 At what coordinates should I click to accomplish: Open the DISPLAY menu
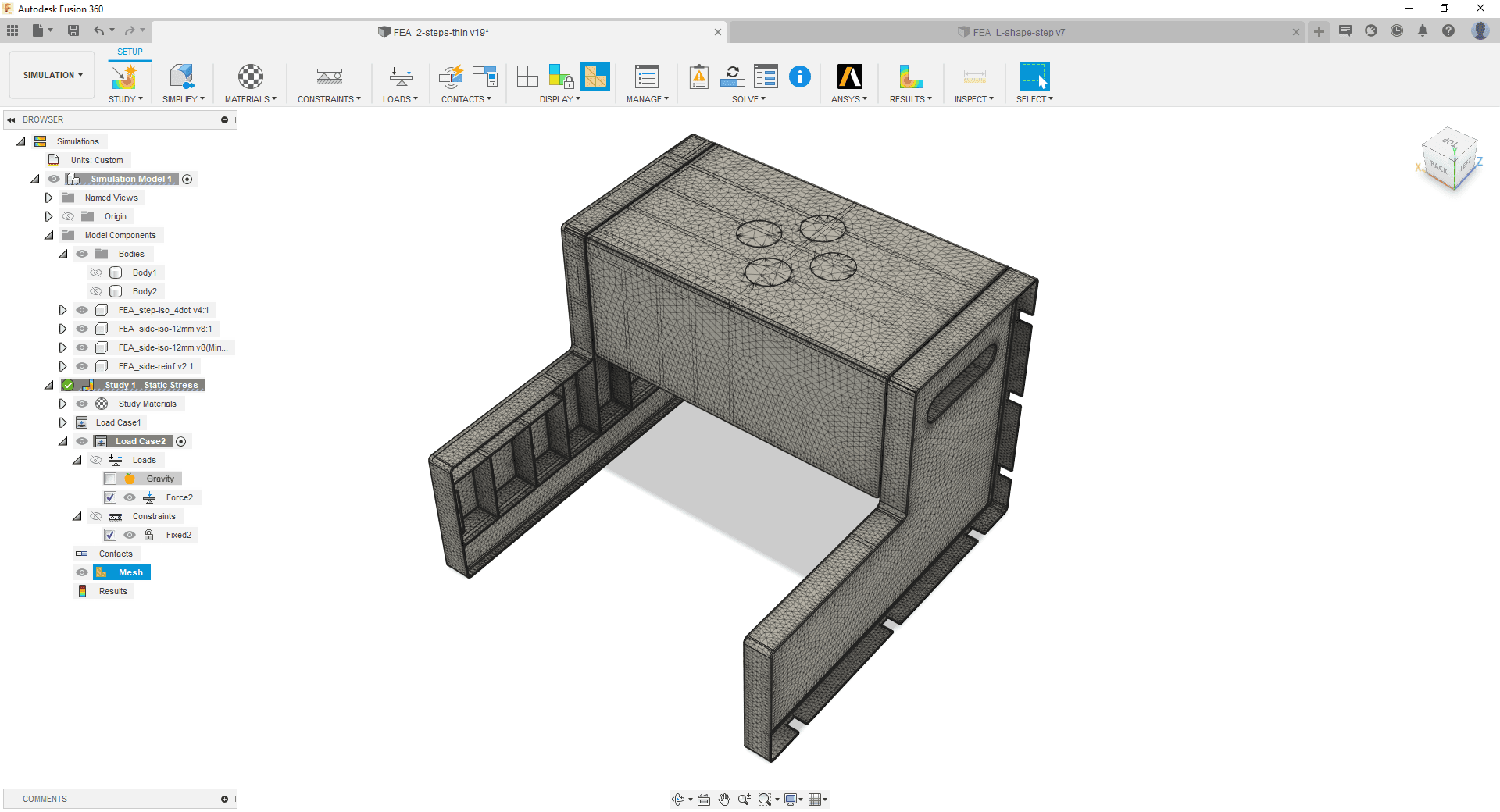point(559,99)
